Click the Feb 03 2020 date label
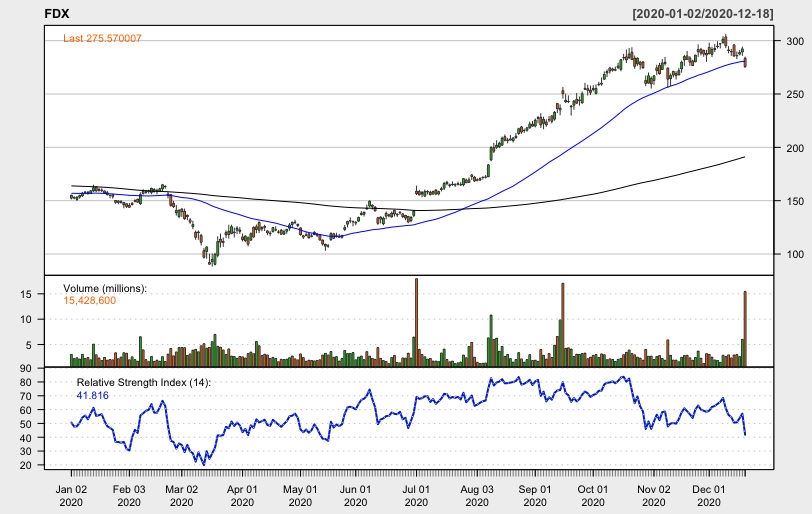Screen dimensions: 812x514 pos(129,495)
